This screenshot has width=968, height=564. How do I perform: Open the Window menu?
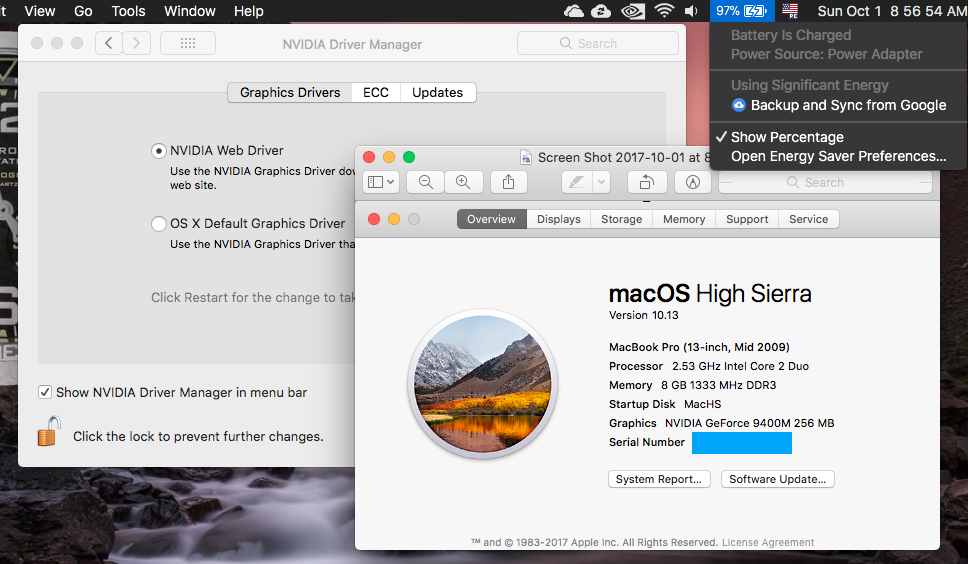(190, 11)
